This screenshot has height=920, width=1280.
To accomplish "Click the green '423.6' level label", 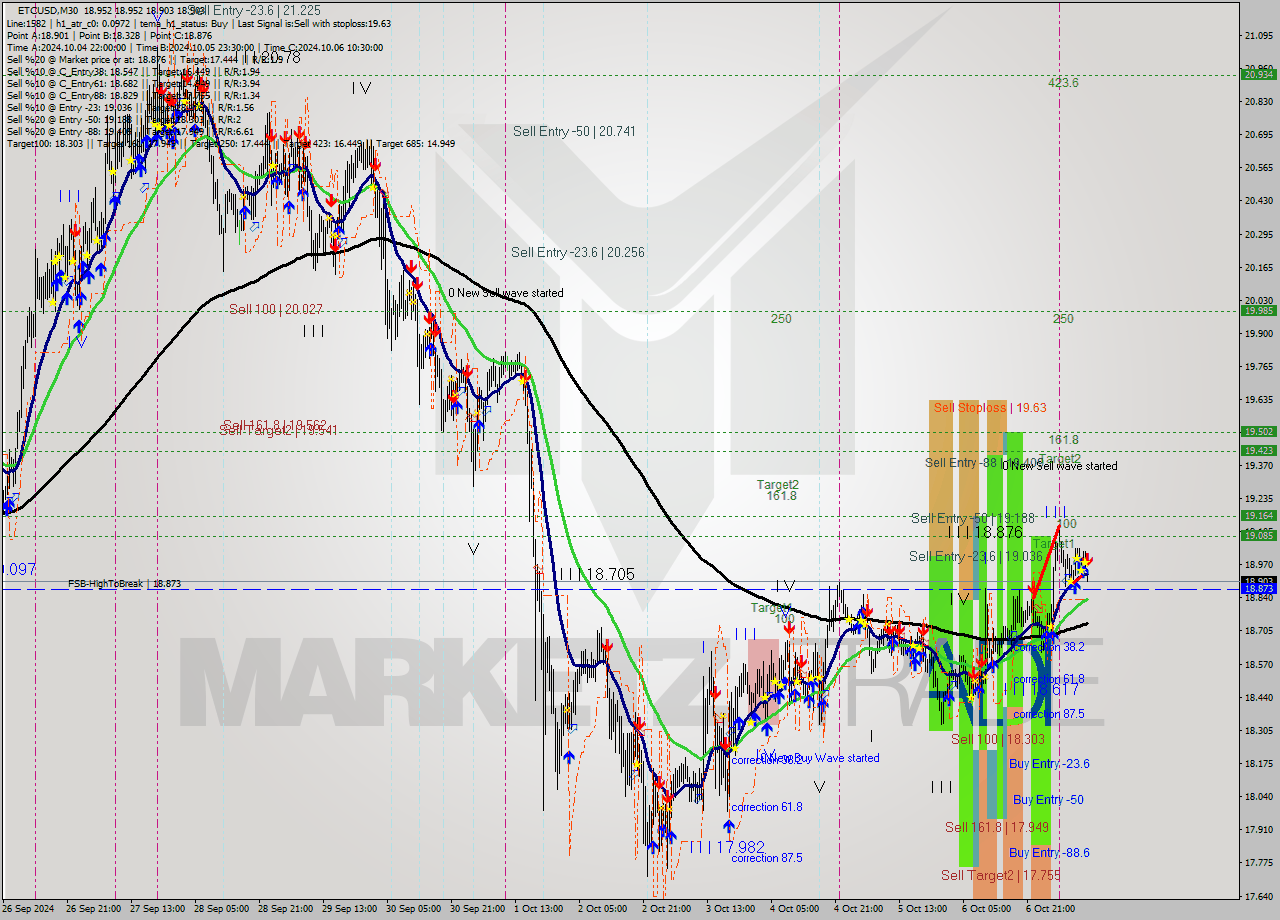I will coord(1063,83).
